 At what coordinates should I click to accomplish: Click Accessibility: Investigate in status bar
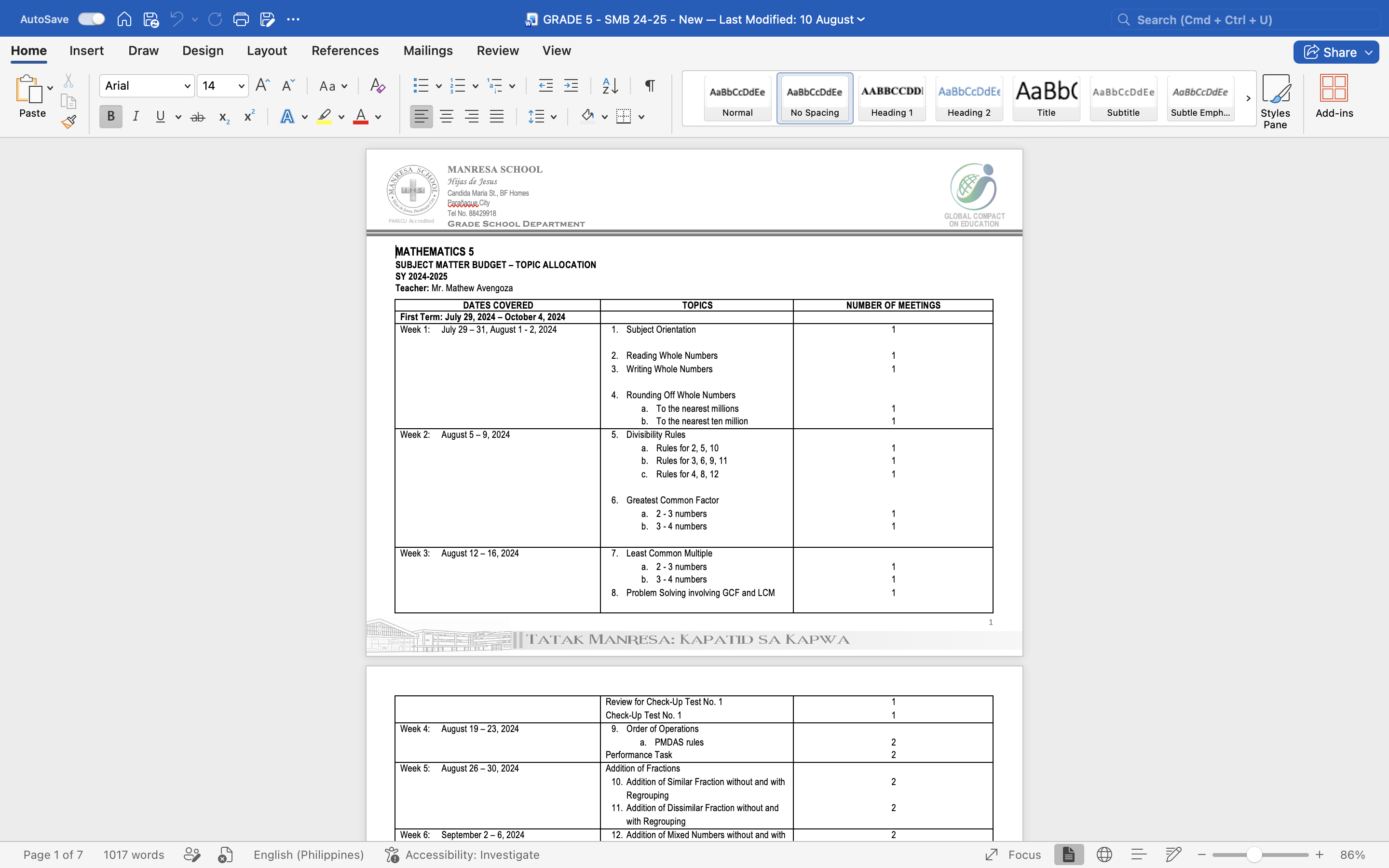point(463,854)
